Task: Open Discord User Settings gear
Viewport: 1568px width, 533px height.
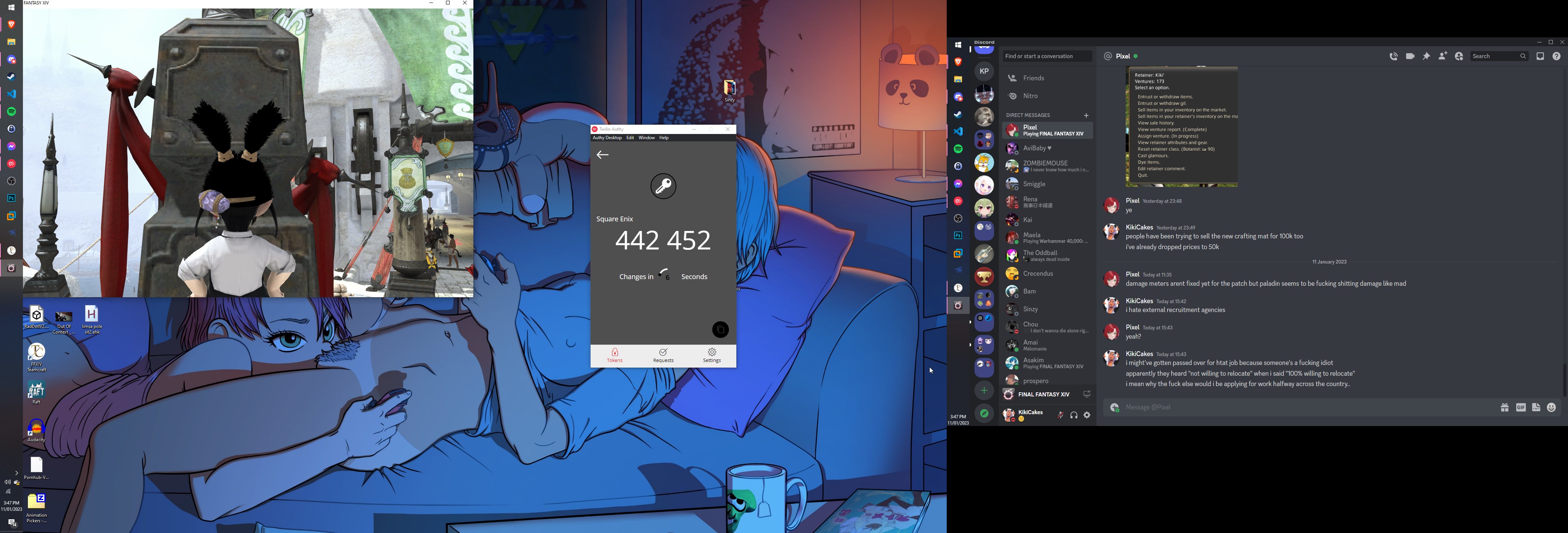Action: [x=1087, y=415]
